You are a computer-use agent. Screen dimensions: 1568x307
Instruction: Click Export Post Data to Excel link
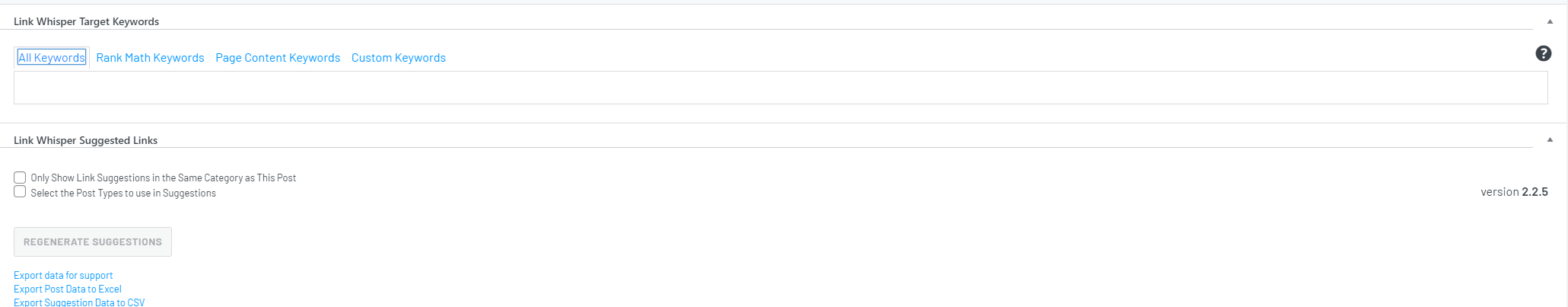point(68,289)
